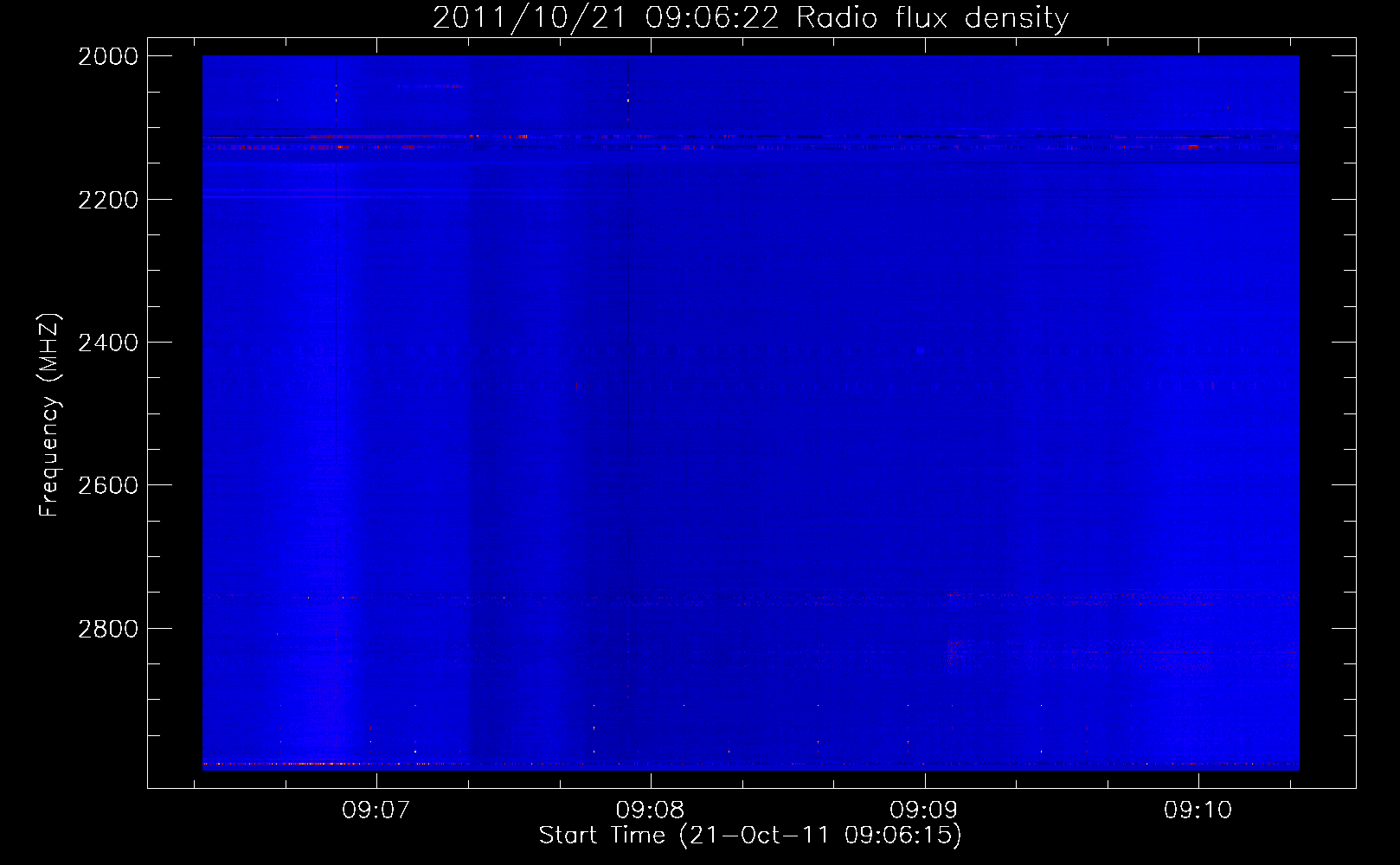Click the 09:09 time axis label
Screen dimensions: 1400x865
click(924, 811)
